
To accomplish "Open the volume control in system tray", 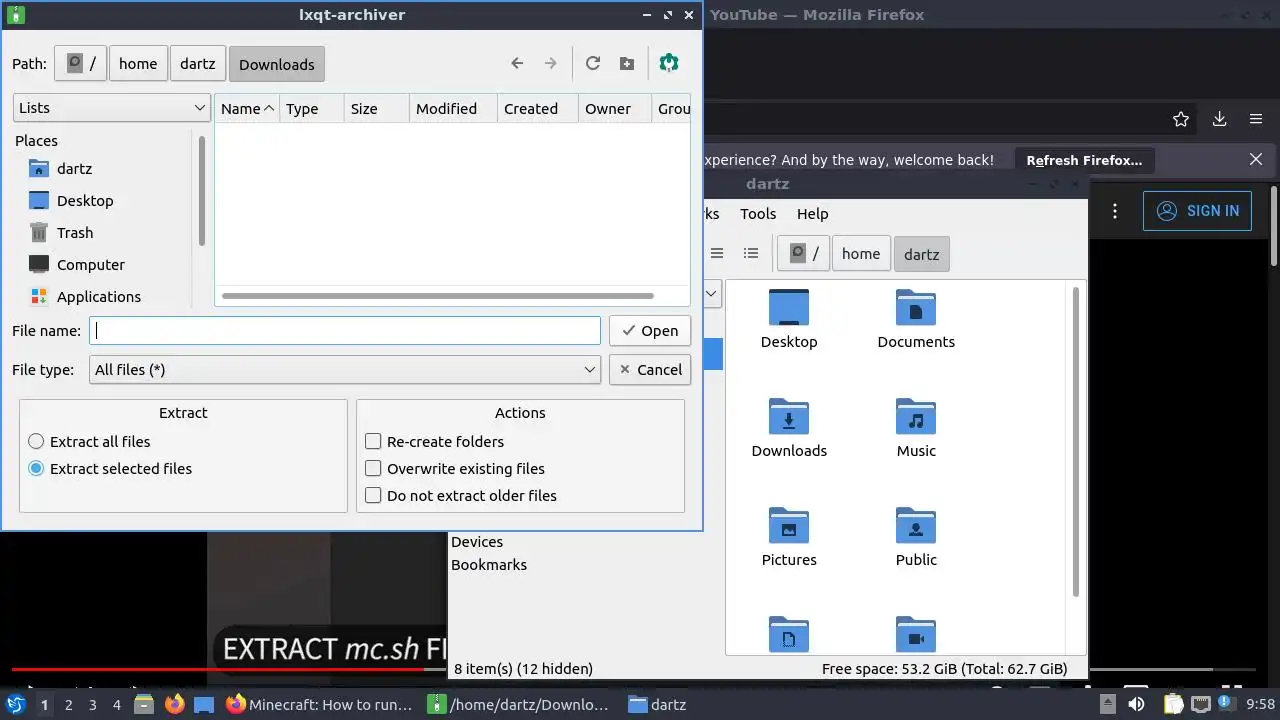I will tap(1136, 704).
